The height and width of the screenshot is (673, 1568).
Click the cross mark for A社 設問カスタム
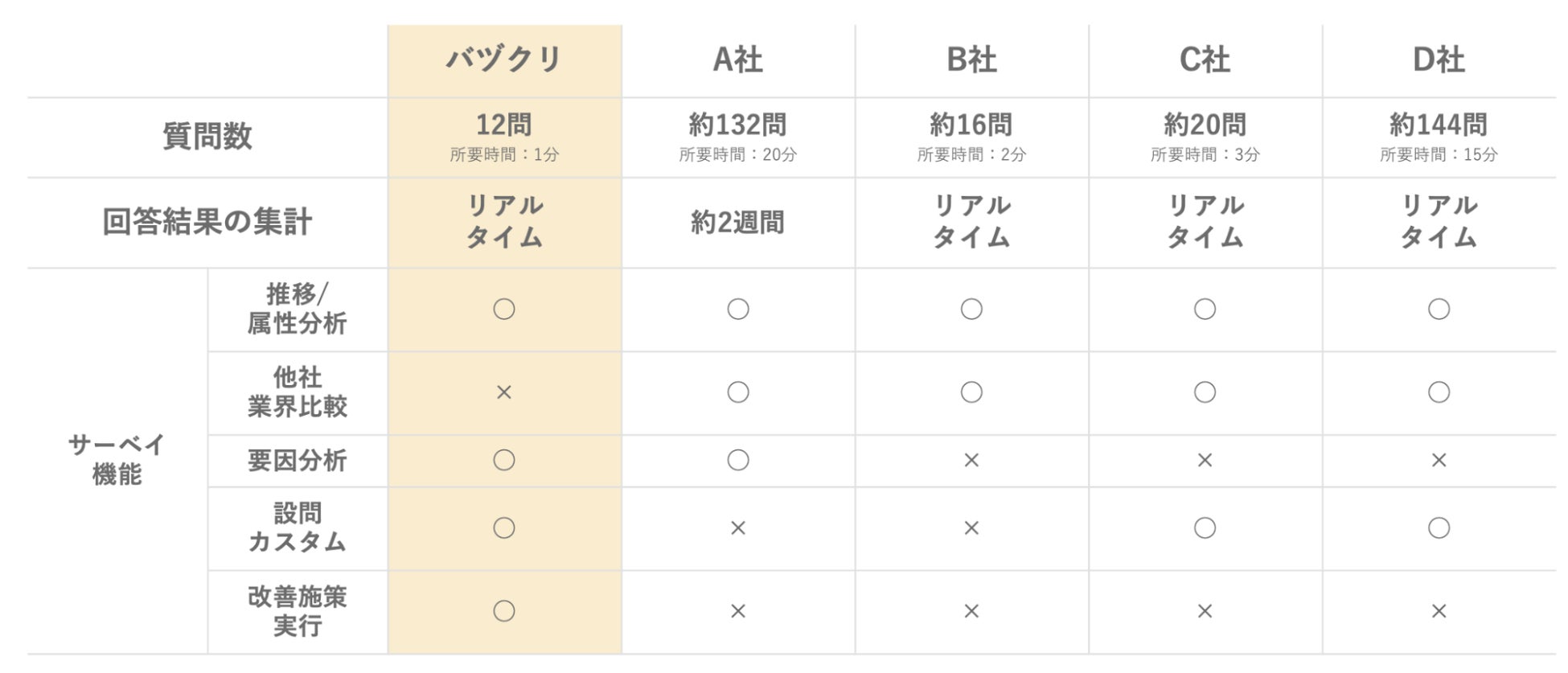coord(738,528)
